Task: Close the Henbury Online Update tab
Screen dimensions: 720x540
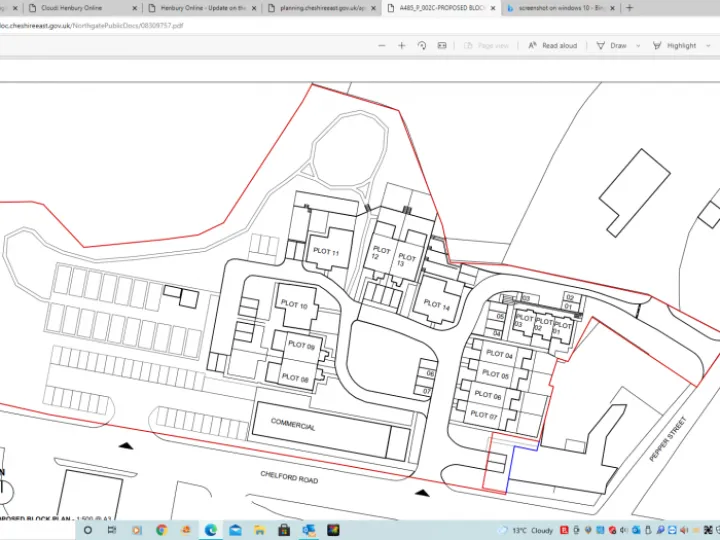Action: click(257, 8)
